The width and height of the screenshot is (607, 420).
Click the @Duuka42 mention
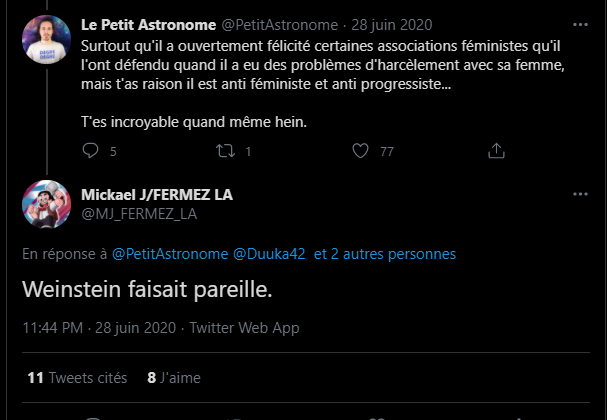tap(269, 254)
